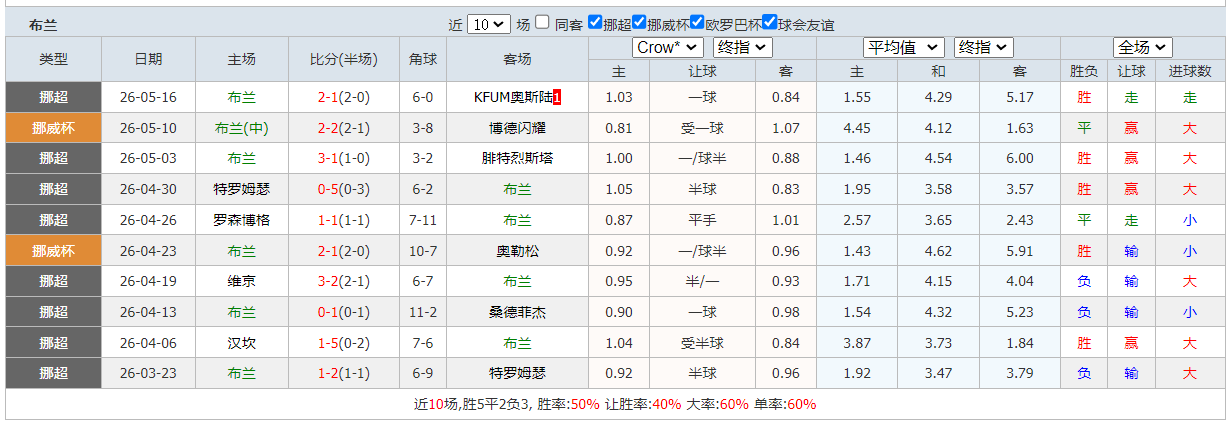This screenshot has width=1227, height=422.
Task: Click the score 3-2(2-1) versus 维京
Action: [x=344, y=281]
